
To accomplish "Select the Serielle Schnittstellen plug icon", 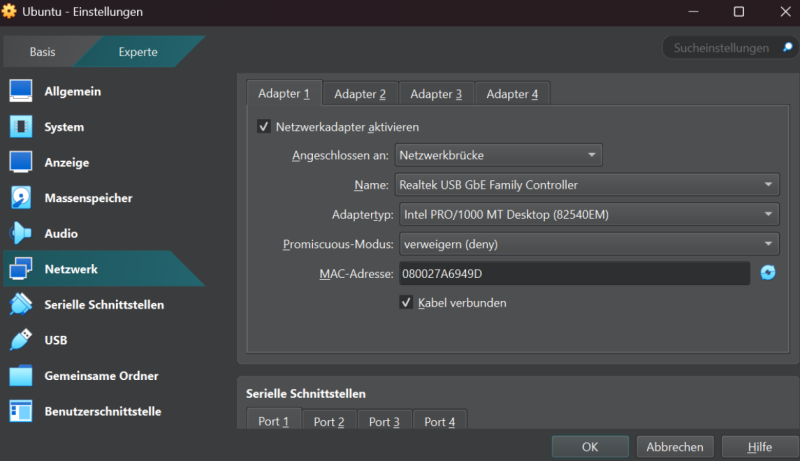I will [20, 304].
